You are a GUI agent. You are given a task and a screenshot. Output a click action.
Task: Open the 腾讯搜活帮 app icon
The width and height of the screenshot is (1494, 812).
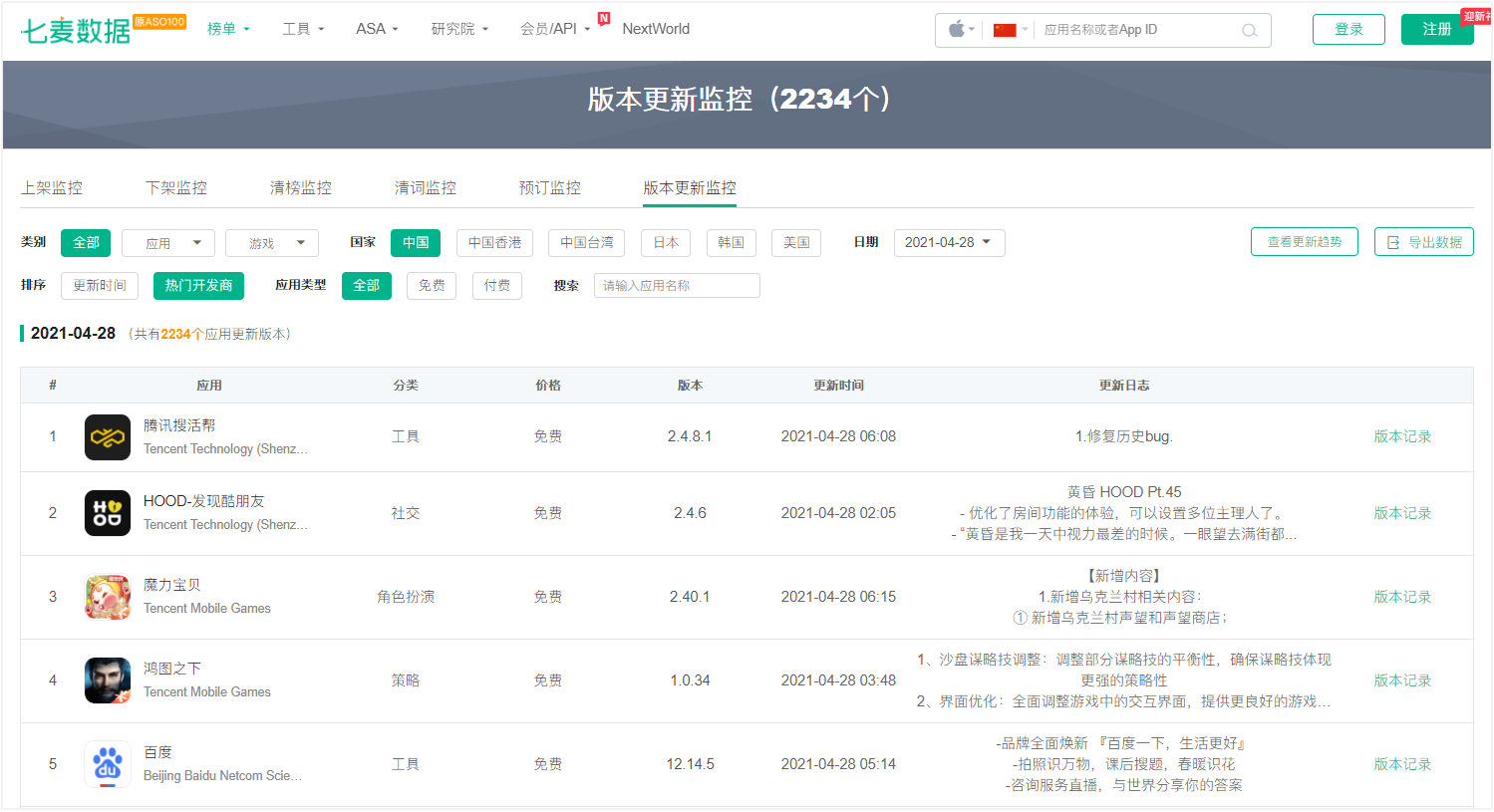[108, 437]
